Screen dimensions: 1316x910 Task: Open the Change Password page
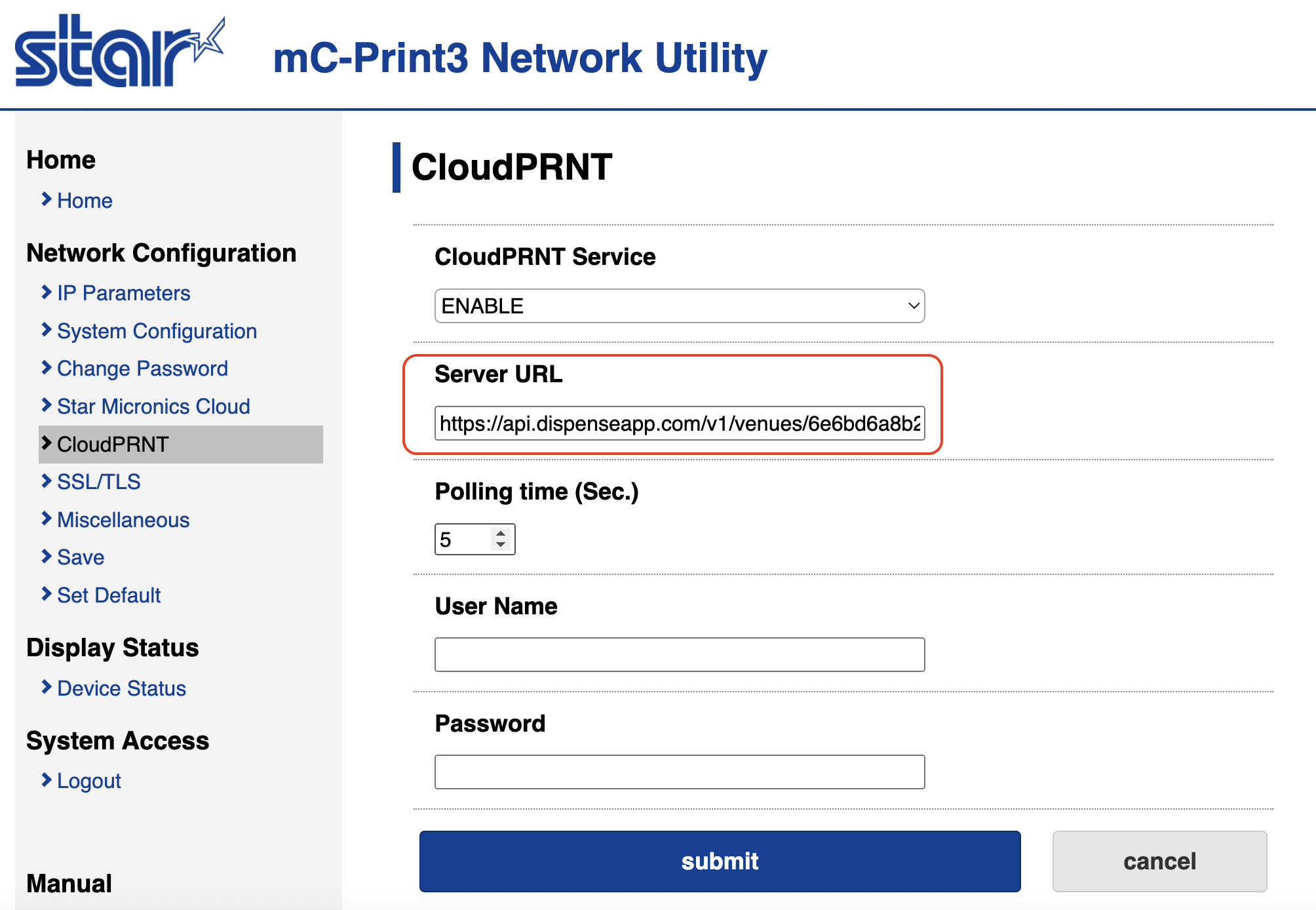pos(142,368)
